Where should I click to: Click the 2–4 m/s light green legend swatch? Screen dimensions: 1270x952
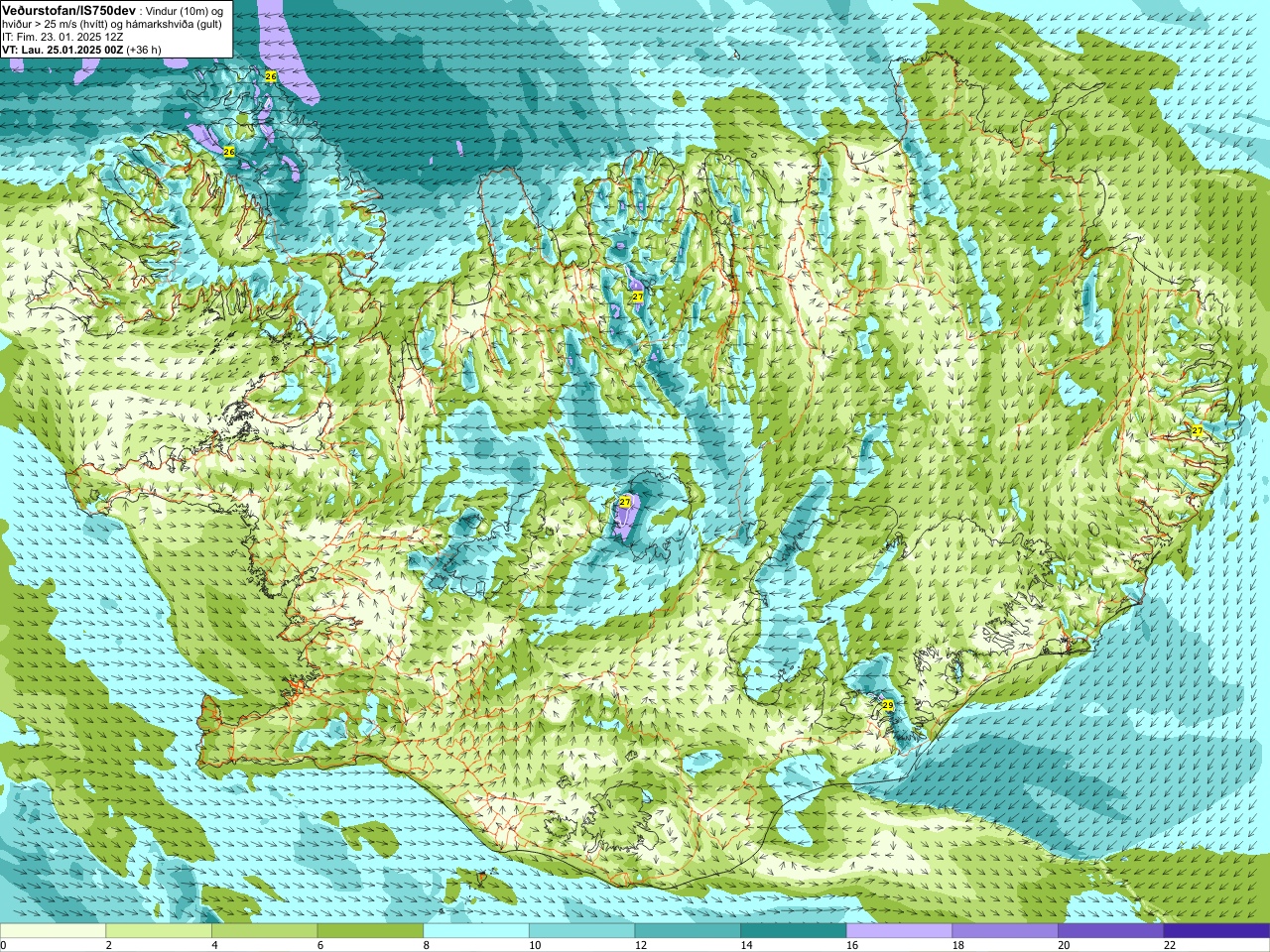(159, 931)
